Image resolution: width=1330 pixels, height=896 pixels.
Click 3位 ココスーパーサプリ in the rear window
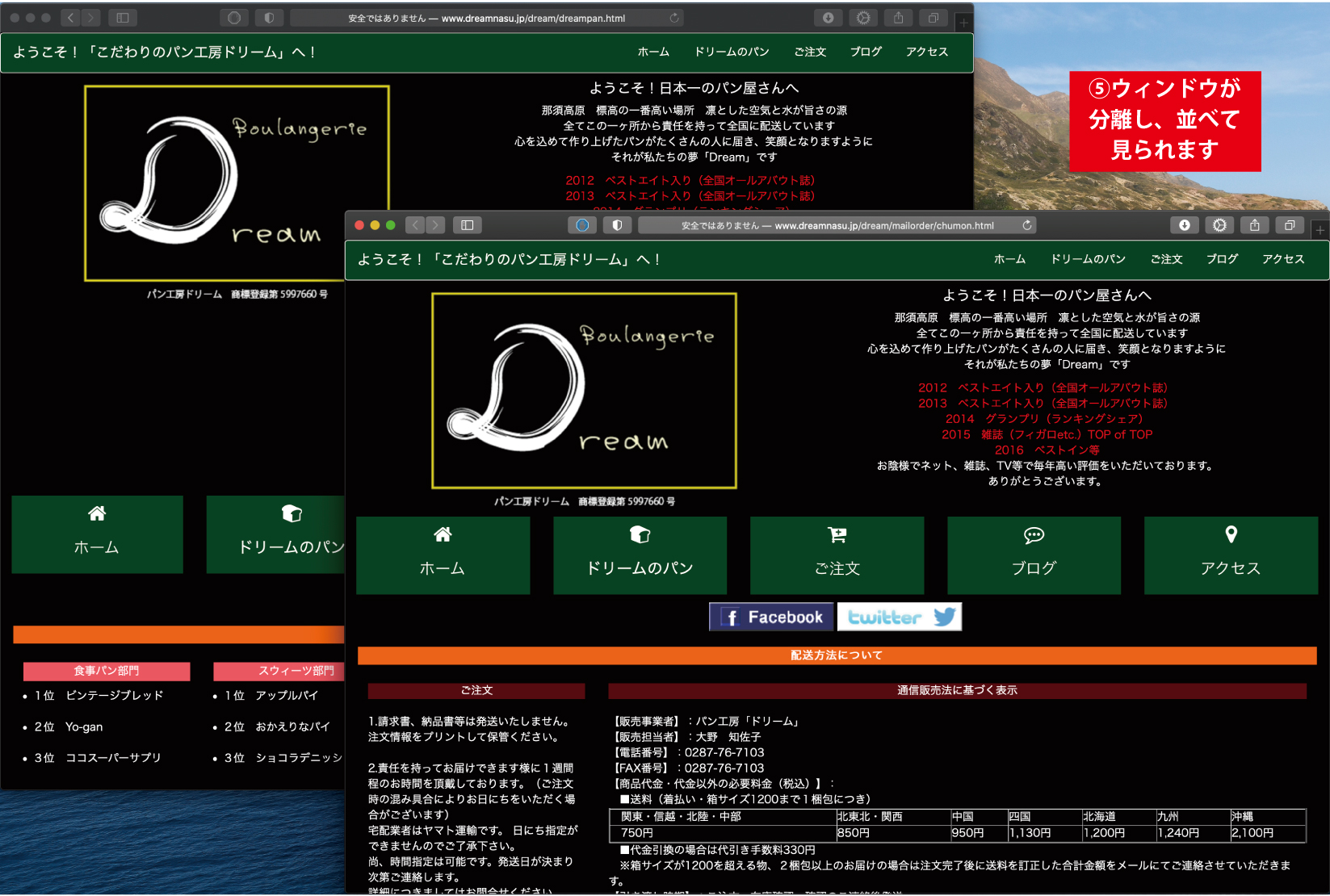tap(98, 758)
